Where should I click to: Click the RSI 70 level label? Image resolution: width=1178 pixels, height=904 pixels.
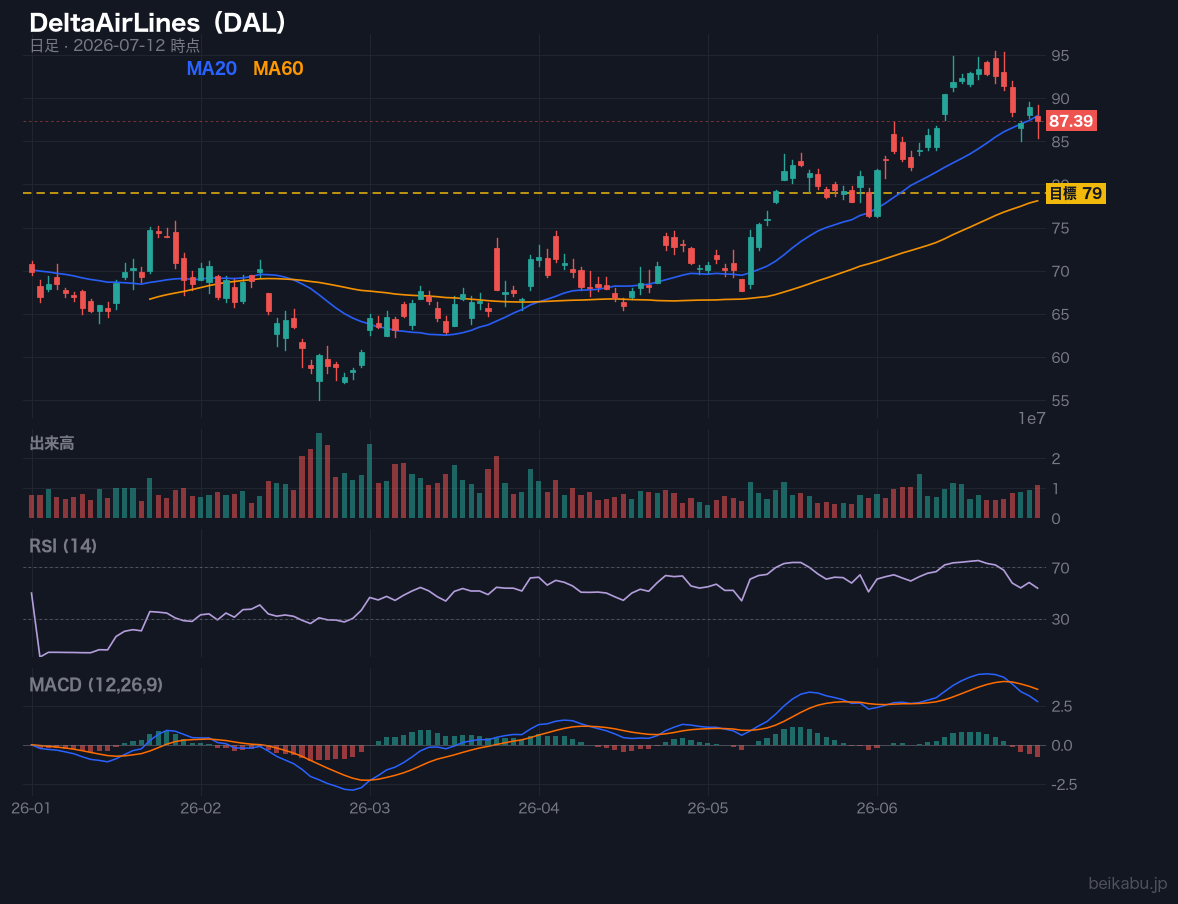tap(1060, 568)
